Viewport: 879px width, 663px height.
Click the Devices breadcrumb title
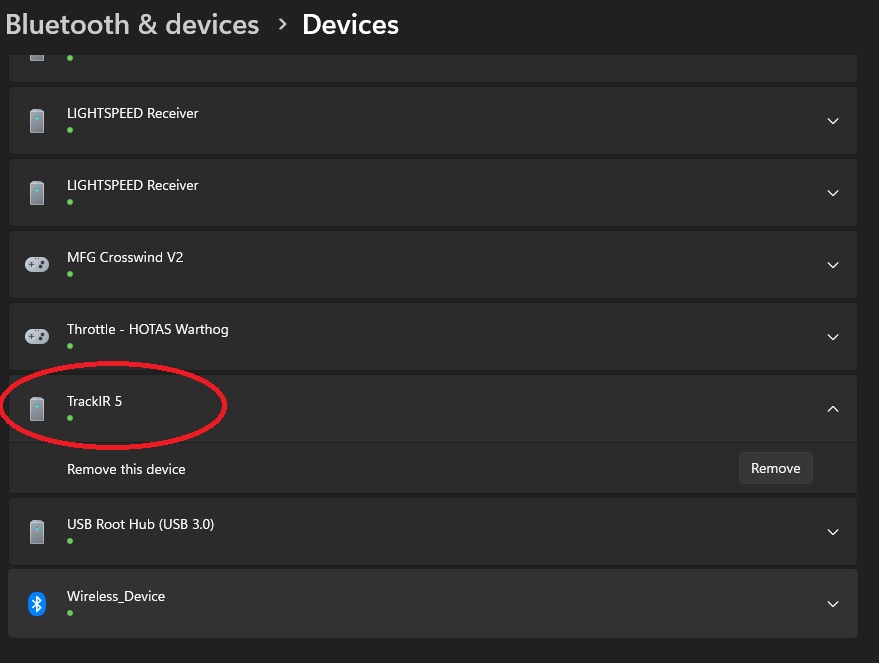pyautogui.click(x=350, y=25)
